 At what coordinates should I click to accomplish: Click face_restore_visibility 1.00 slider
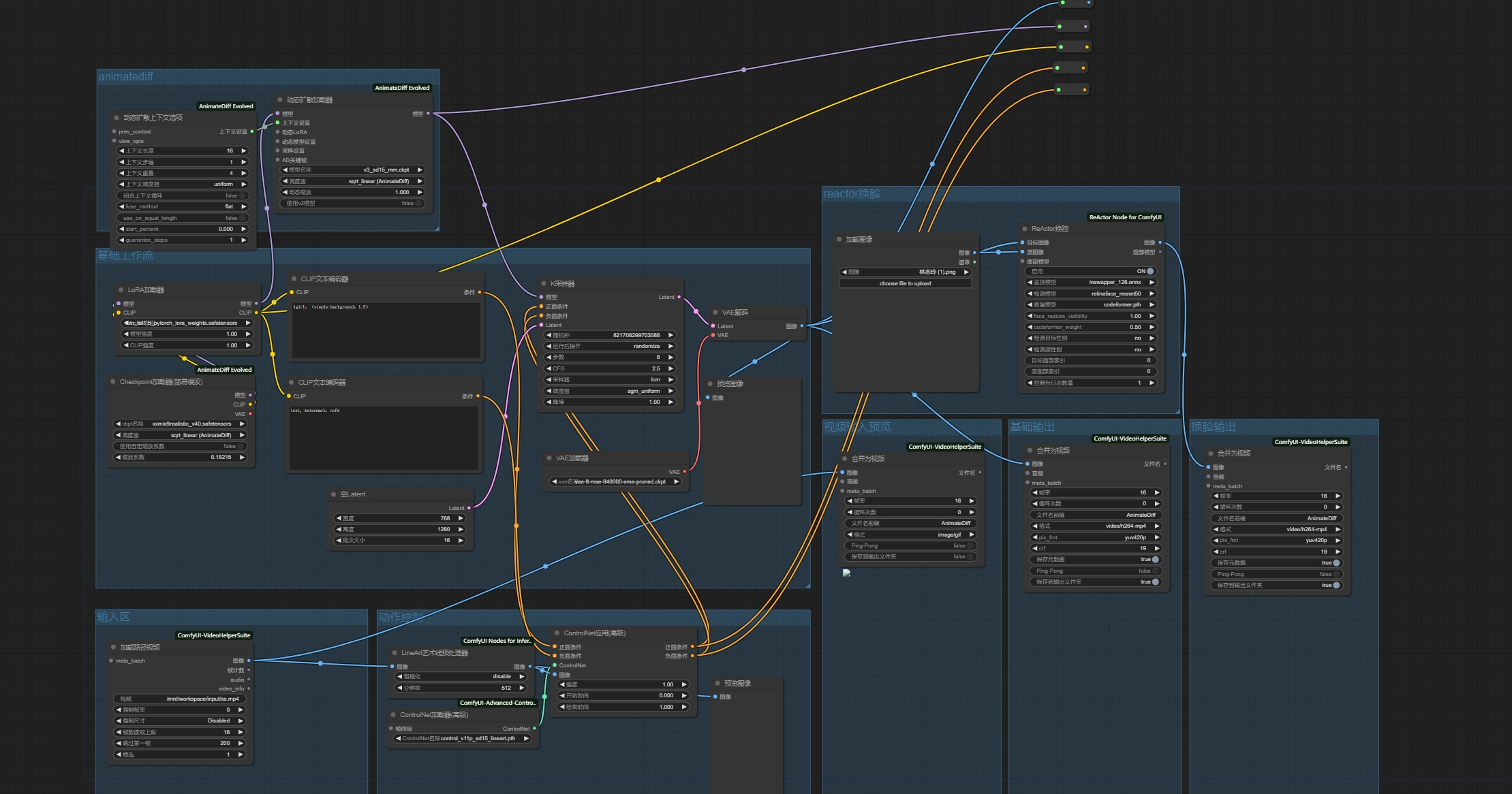pos(1091,317)
